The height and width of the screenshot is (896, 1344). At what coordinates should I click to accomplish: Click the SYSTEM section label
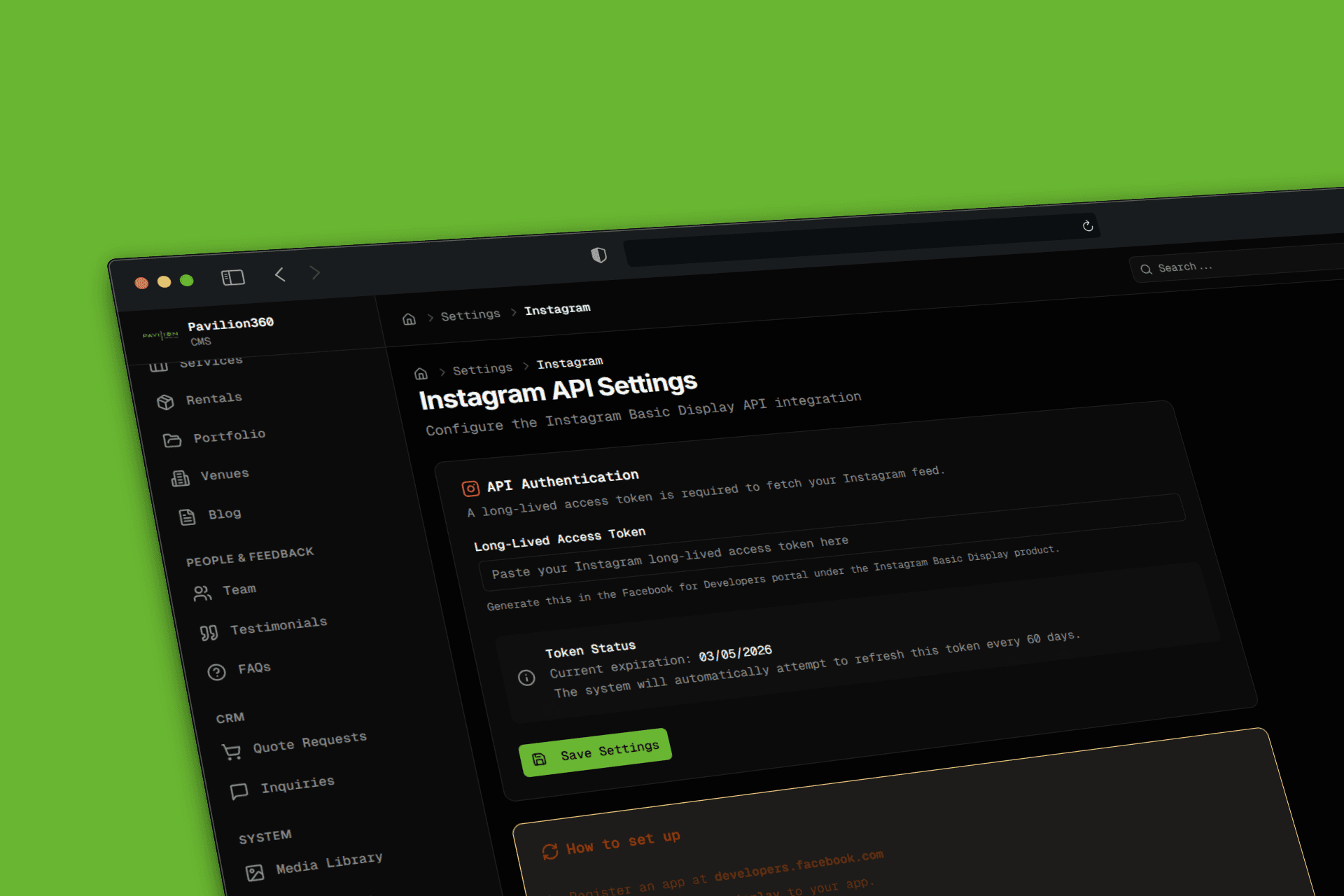(x=265, y=836)
